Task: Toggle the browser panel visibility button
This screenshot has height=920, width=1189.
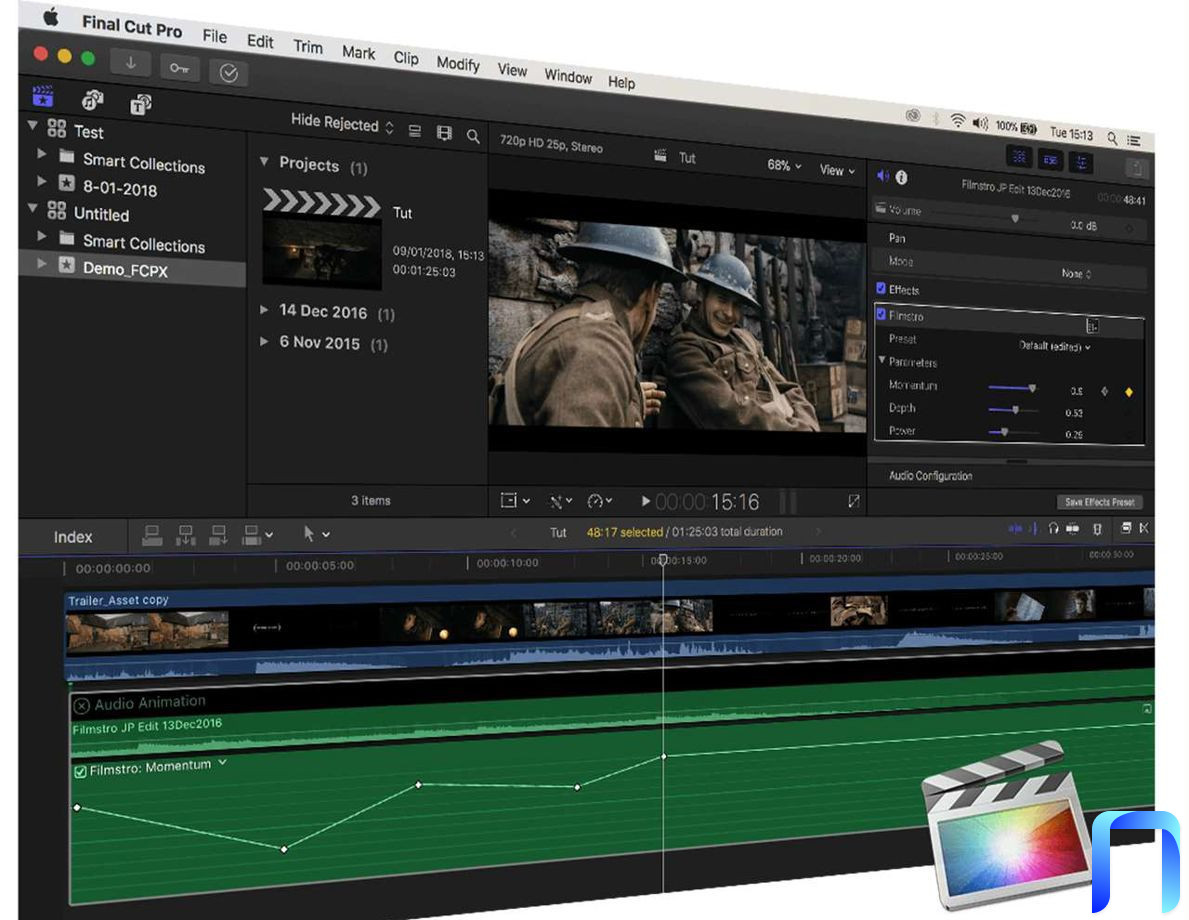Action: coord(1019,158)
